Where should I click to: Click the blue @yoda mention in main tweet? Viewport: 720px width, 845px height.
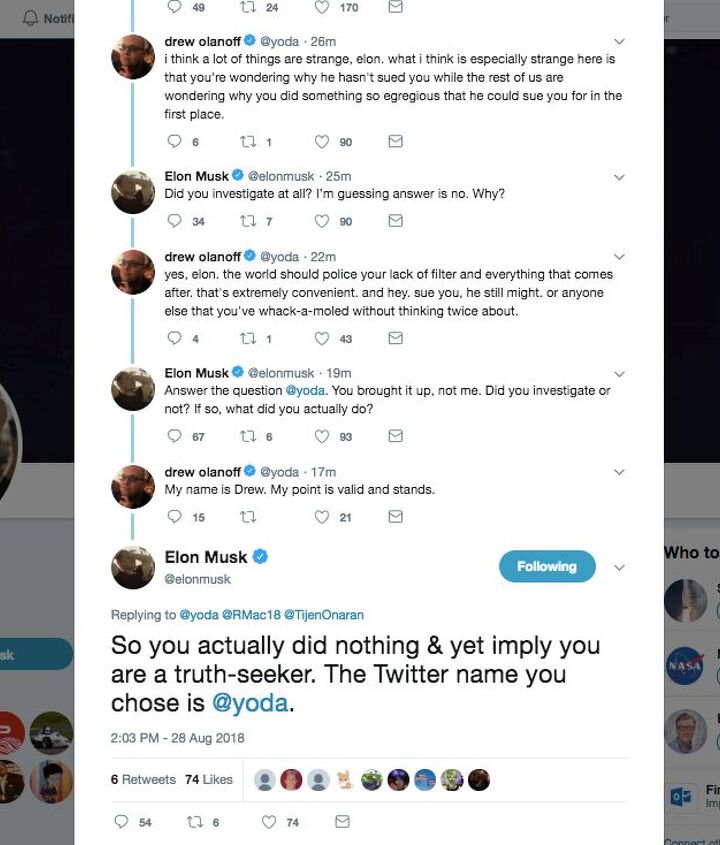(250, 702)
